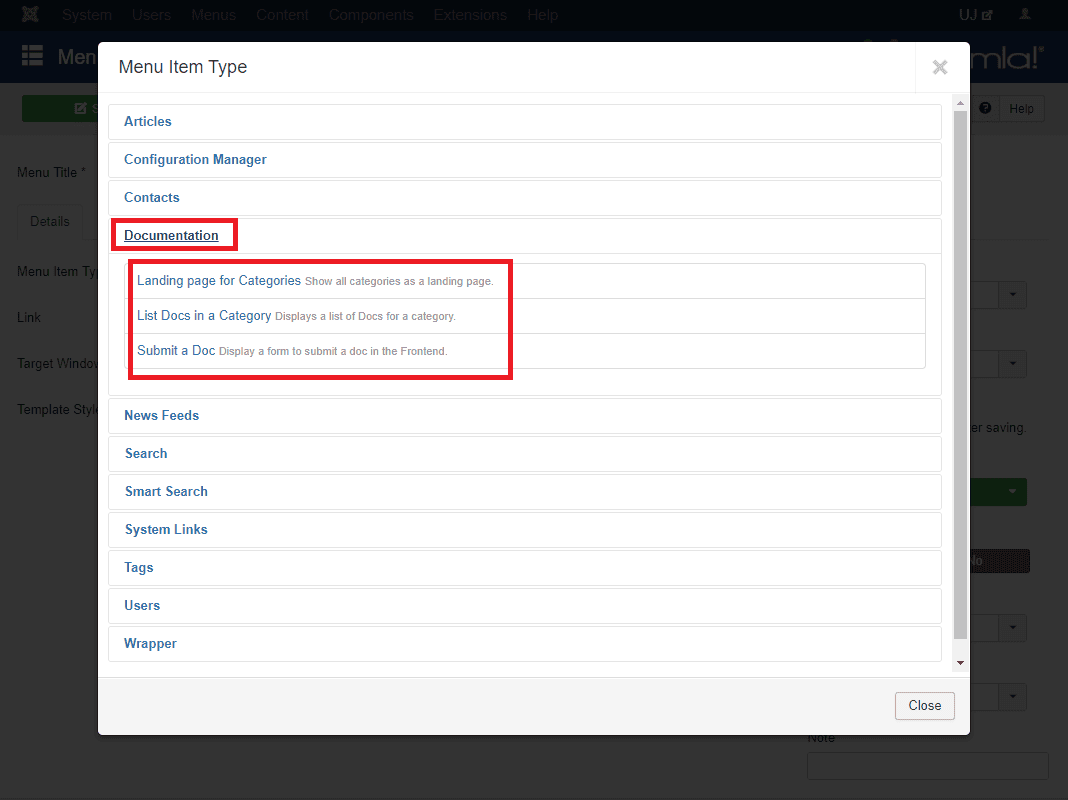Expand the News Feeds section
Image resolution: width=1068 pixels, height=800 pixels.
tap(161, 416)
